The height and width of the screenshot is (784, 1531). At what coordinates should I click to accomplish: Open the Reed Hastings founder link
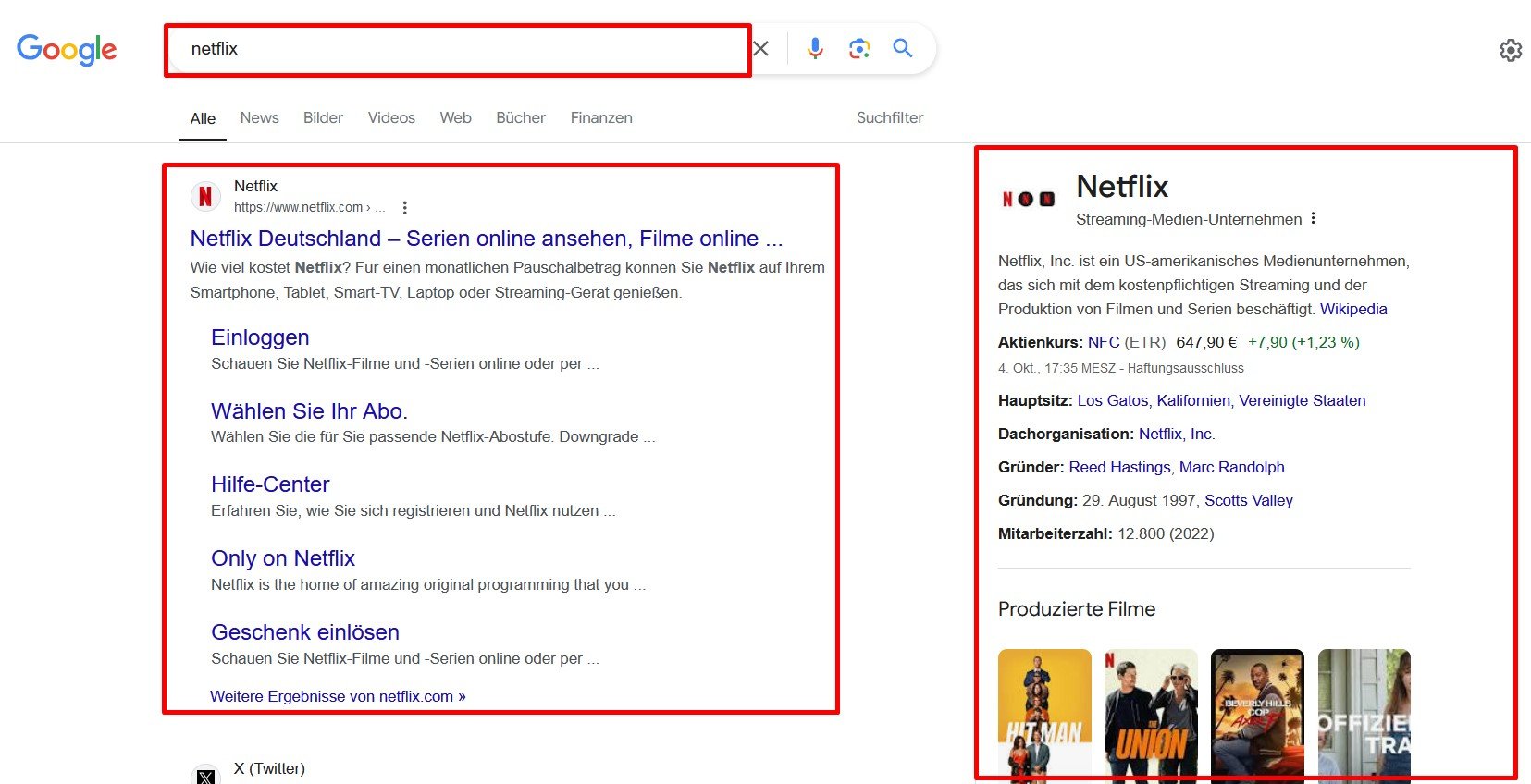(1119, 467)
